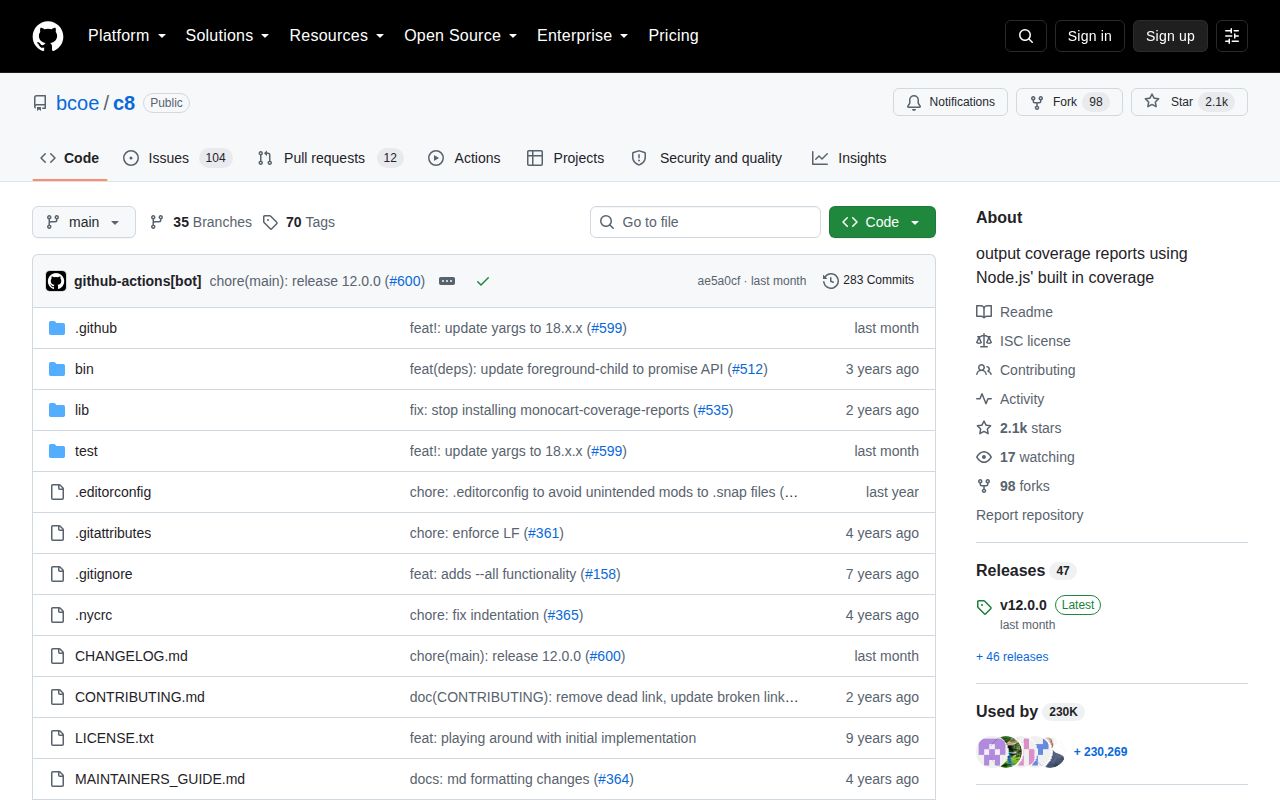Open the Open Source dropdown menu
Image resolution: width=1280 pixels, height=800 pixels.
pos(461,36)
